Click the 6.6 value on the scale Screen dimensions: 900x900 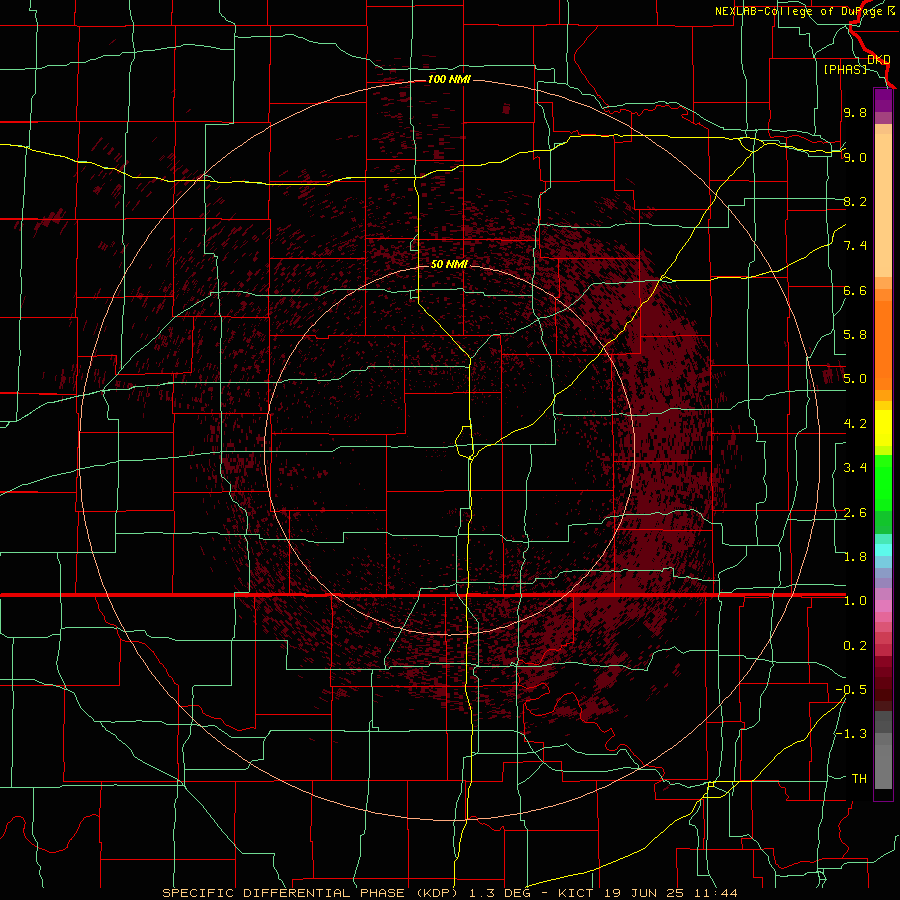(x=855, y=290)
